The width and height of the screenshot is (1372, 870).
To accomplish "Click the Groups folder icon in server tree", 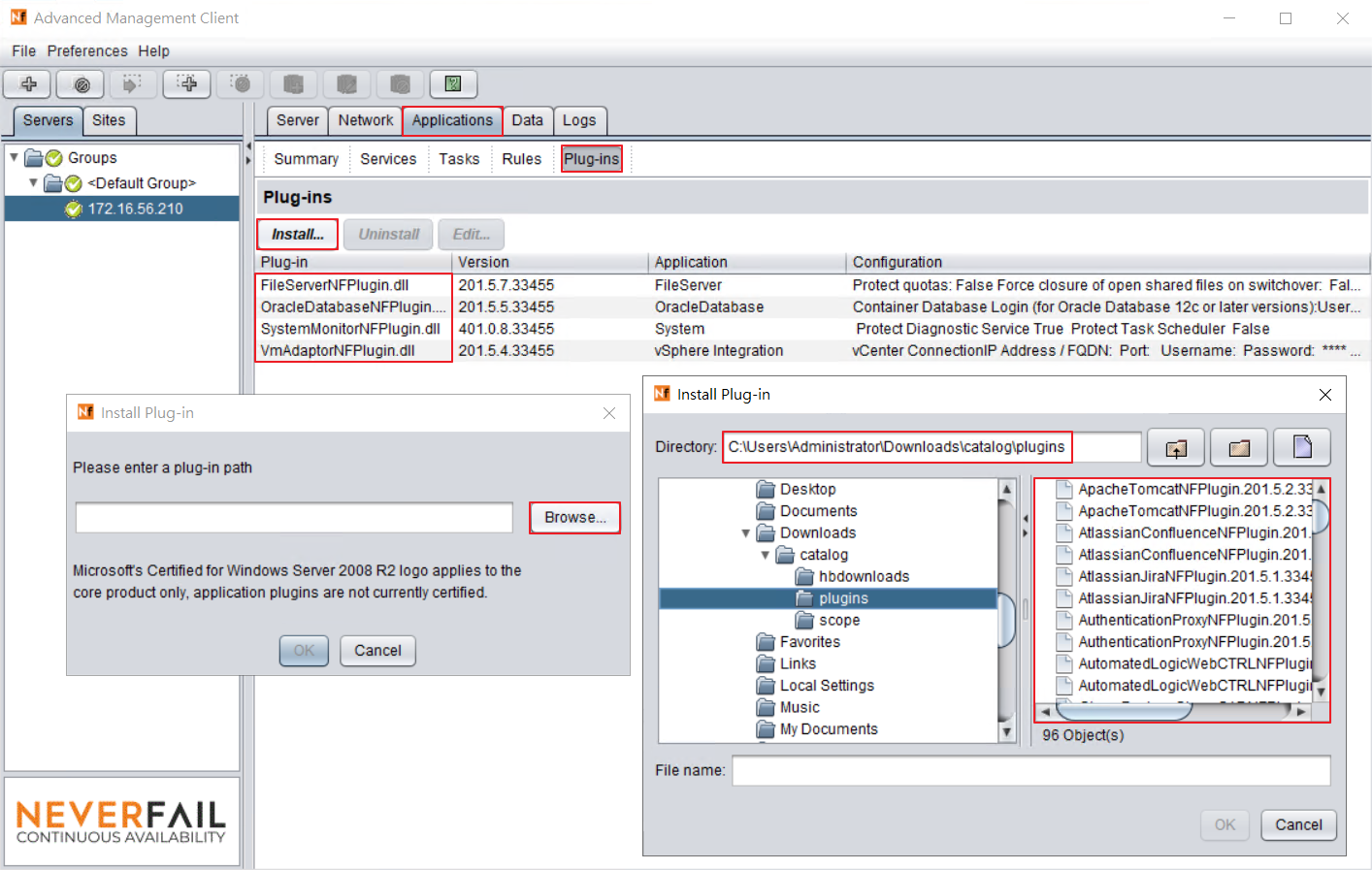I will 33,158.
